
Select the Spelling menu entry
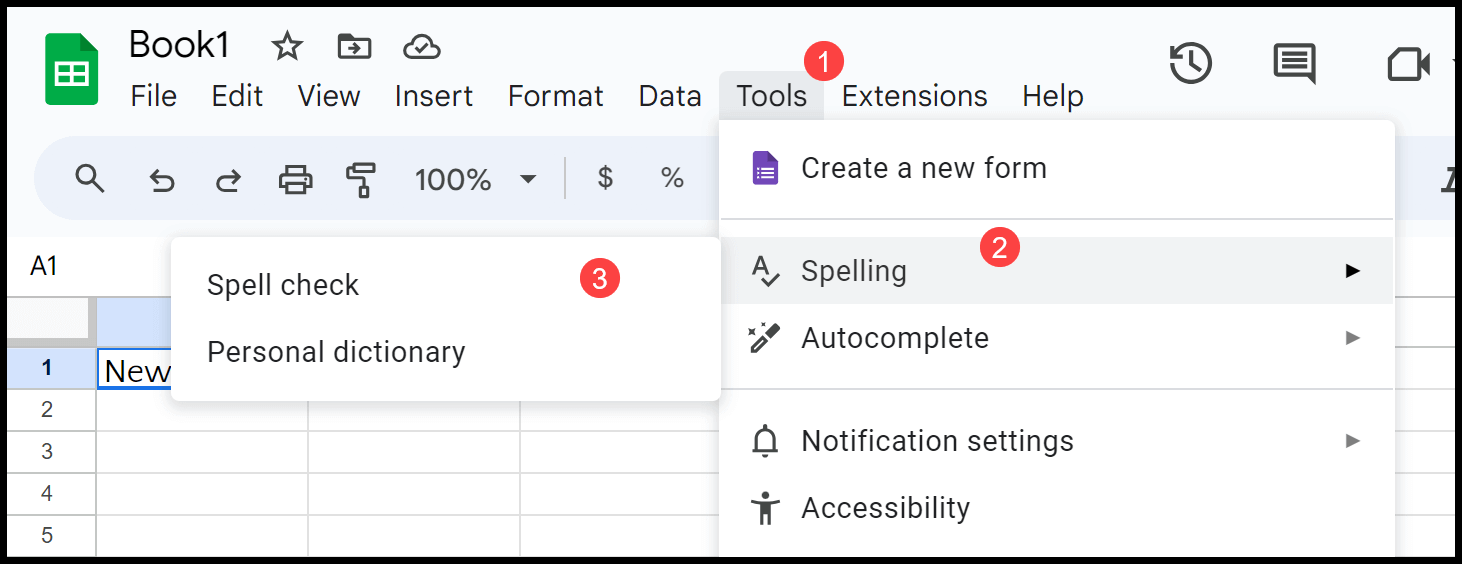[x=1057, y=271]
